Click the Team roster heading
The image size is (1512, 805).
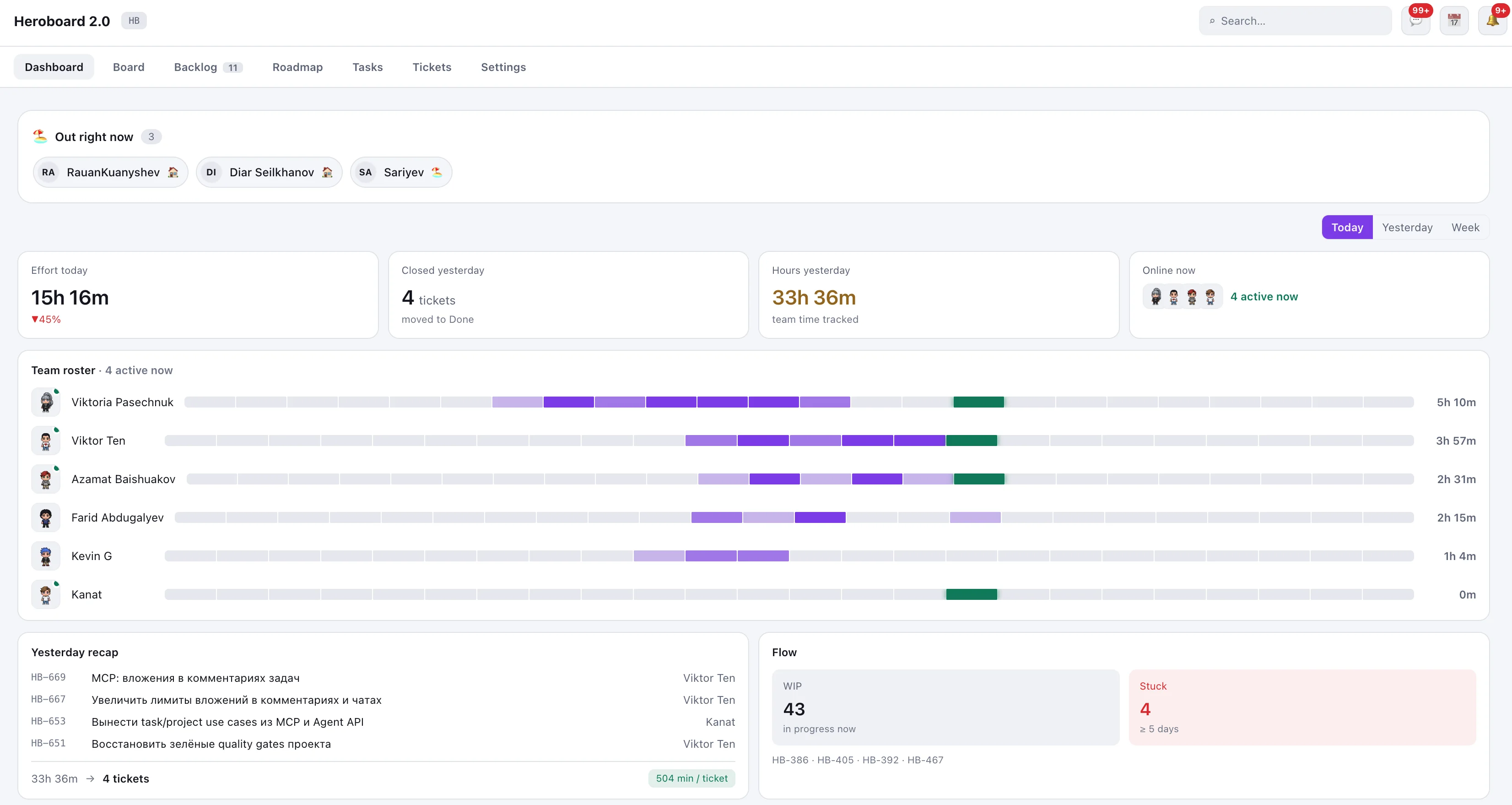(x=63, y=370)
